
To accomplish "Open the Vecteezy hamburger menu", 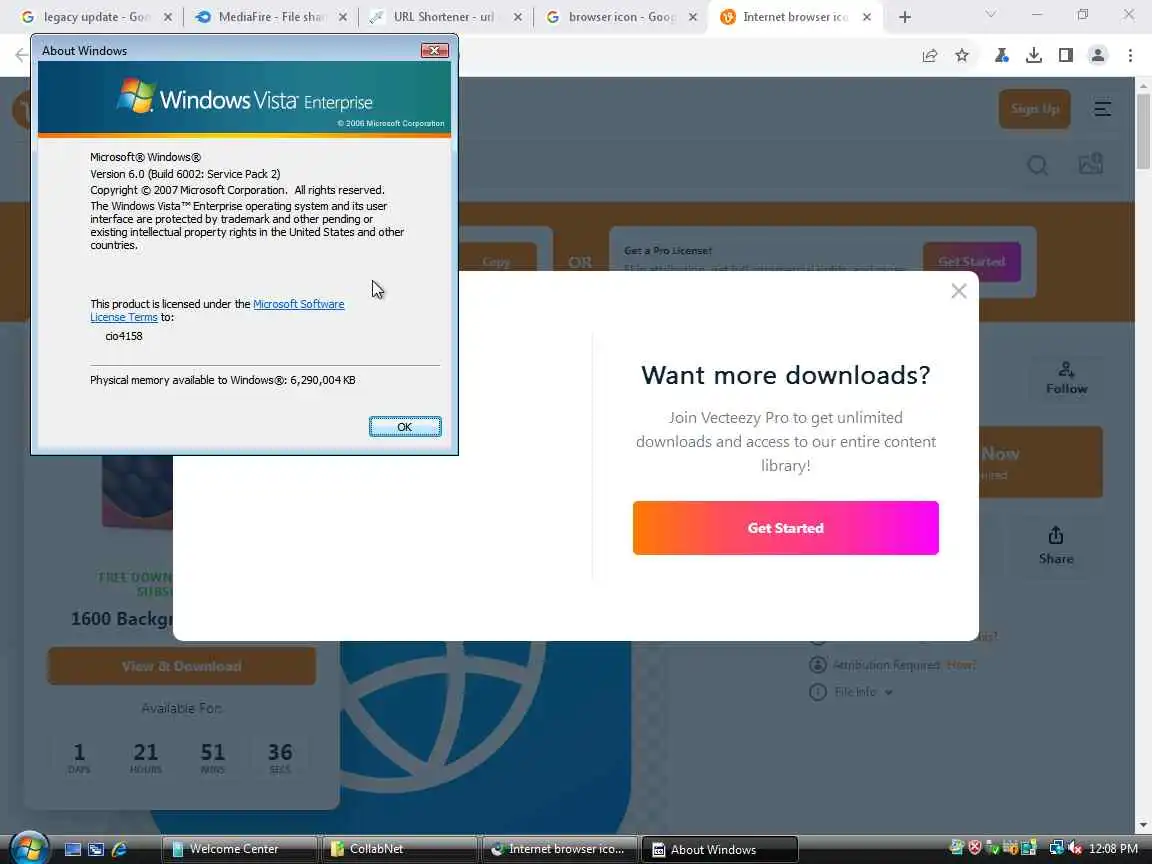I will pos(1102,109).
